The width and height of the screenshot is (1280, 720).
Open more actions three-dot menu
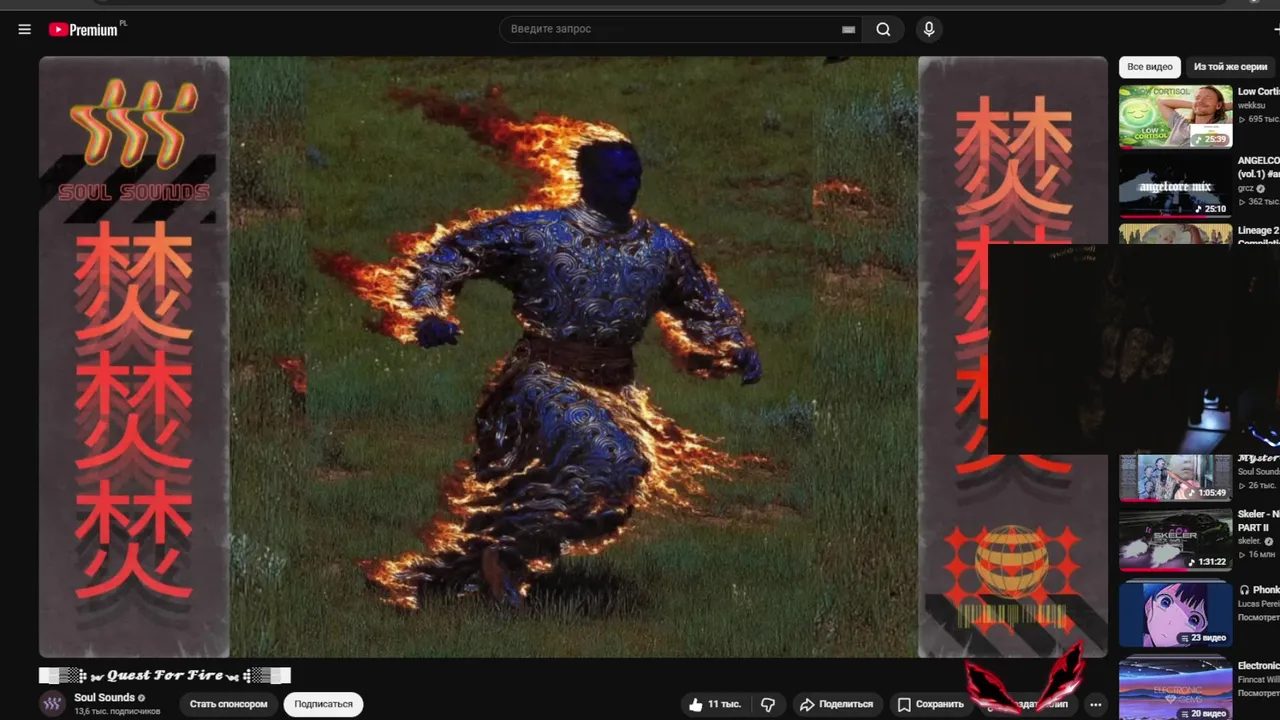1096,704
